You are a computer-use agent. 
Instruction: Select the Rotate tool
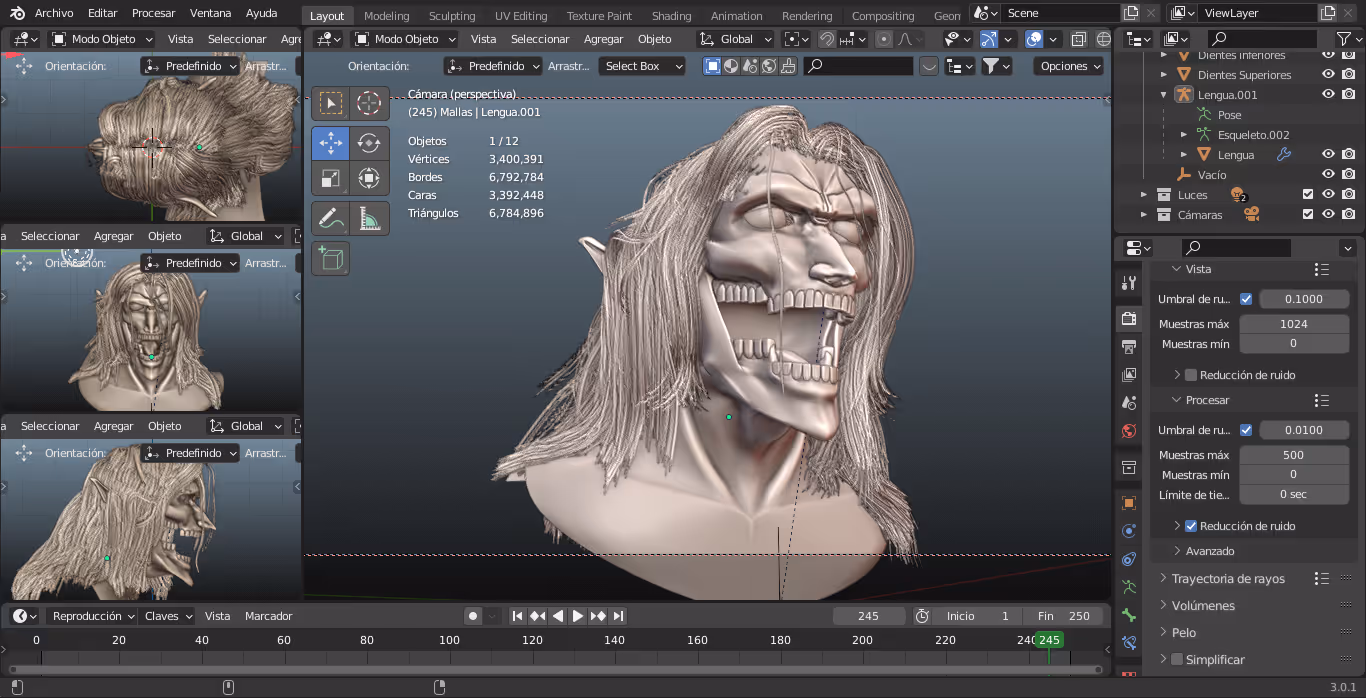click(369, 143)
